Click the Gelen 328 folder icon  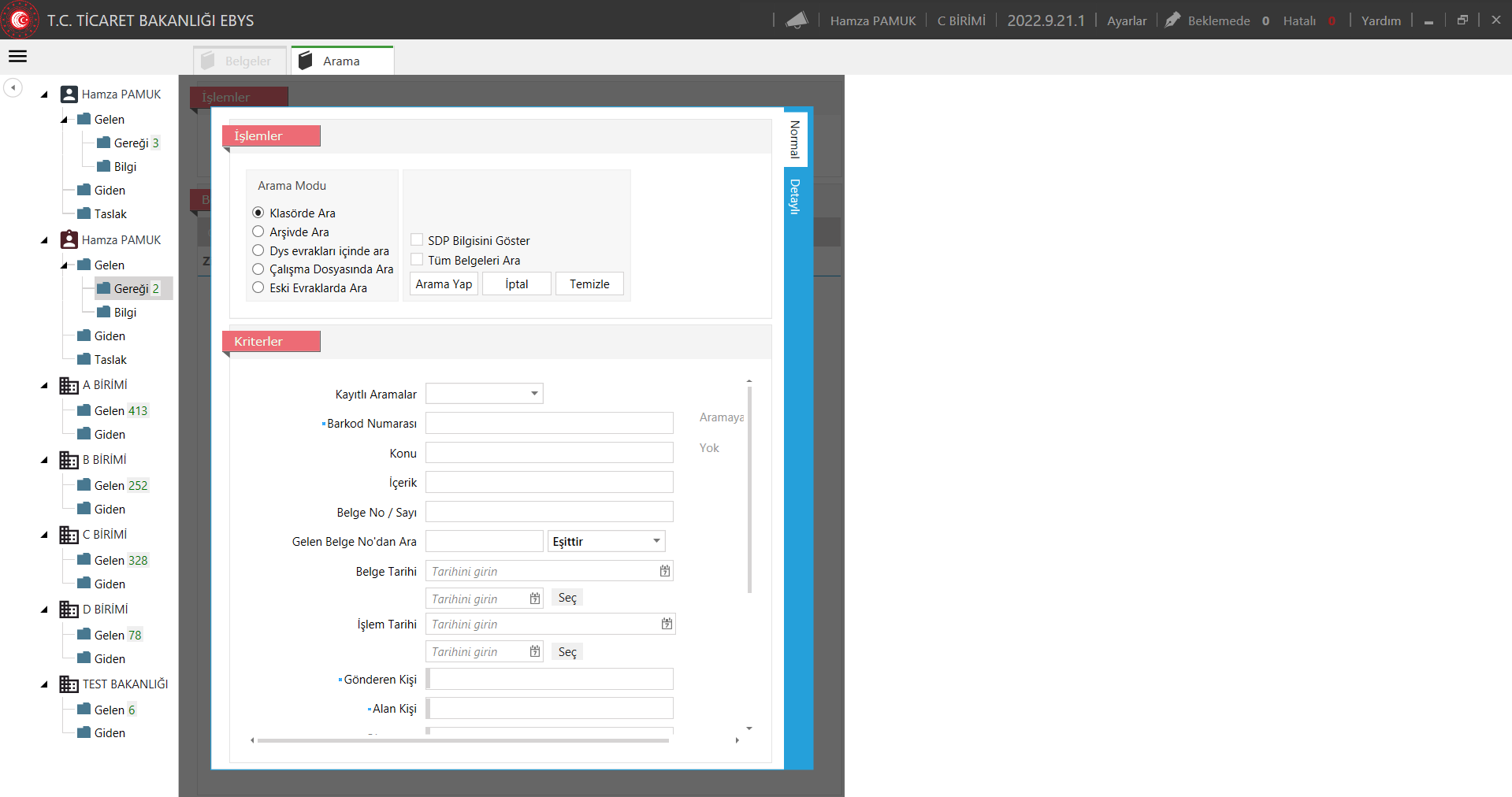pyautogui.click(x=84, y=560)
